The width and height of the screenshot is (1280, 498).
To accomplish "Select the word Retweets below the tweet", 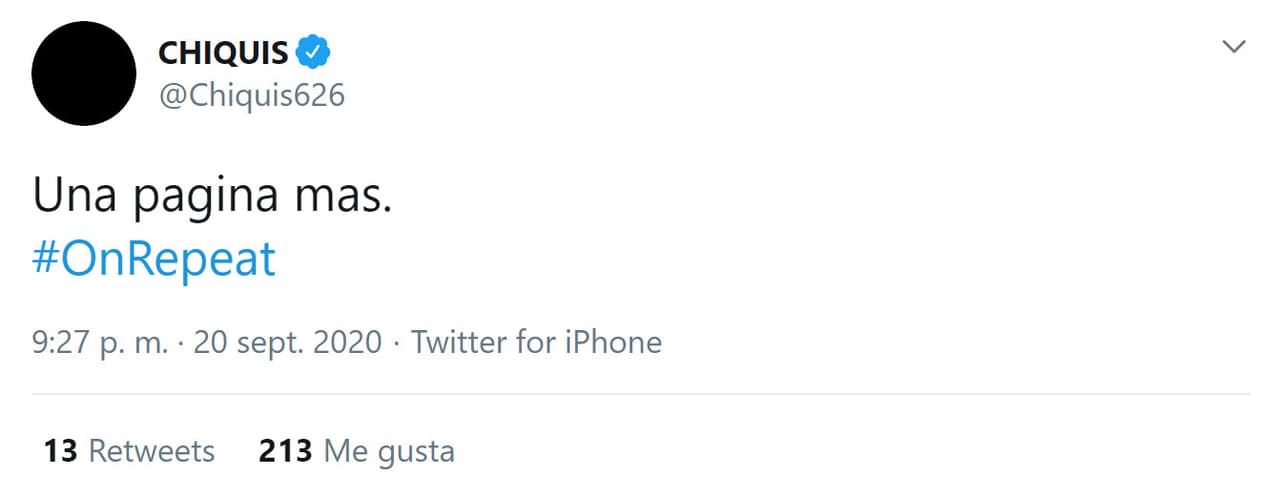I will click(x=152, y=451).
